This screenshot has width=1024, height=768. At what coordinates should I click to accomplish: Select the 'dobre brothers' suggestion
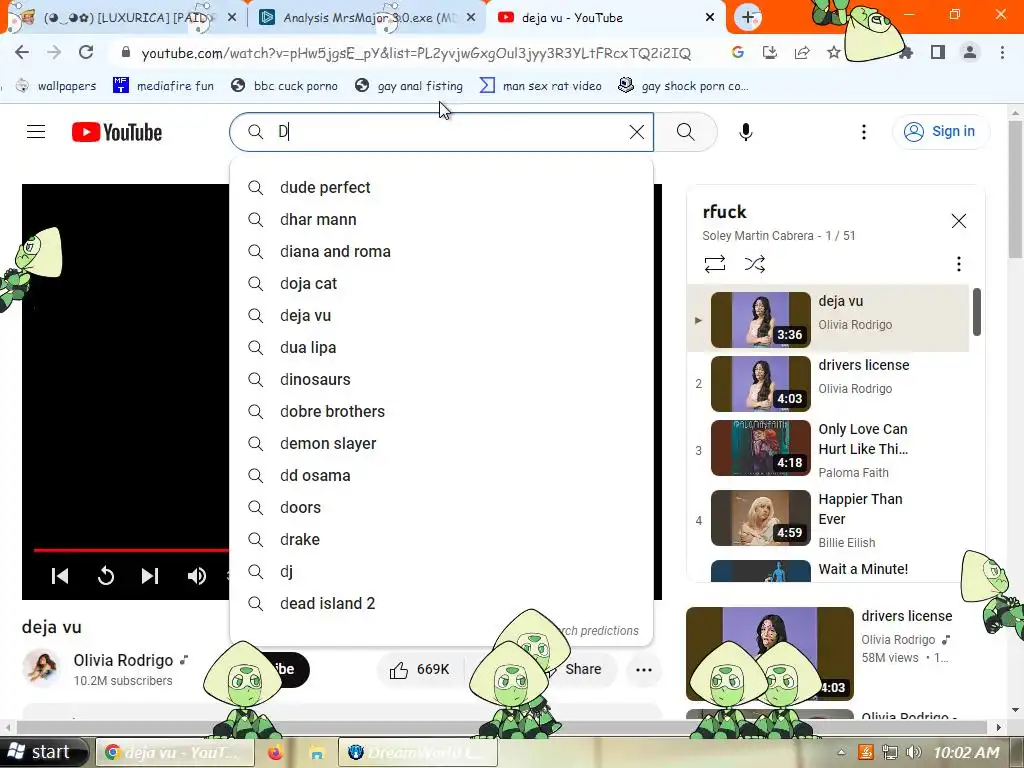[441, 411]
